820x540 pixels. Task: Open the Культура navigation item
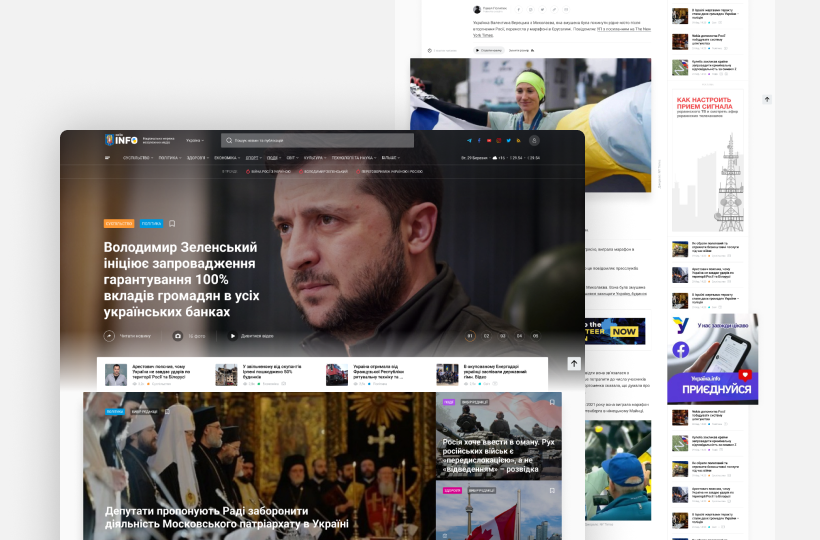(x=314, y=158)
